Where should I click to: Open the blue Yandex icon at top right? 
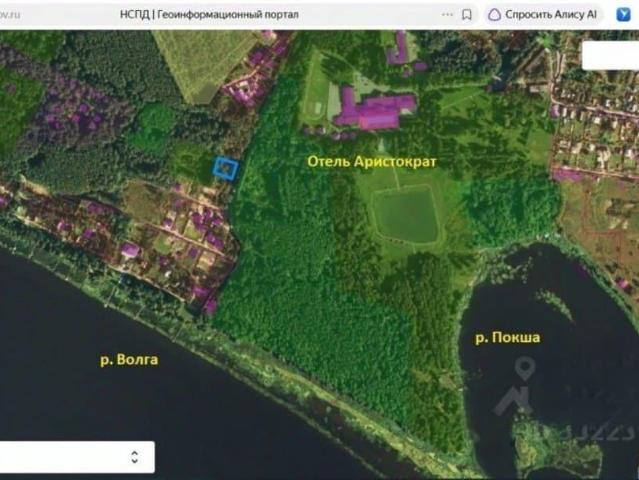623,14
